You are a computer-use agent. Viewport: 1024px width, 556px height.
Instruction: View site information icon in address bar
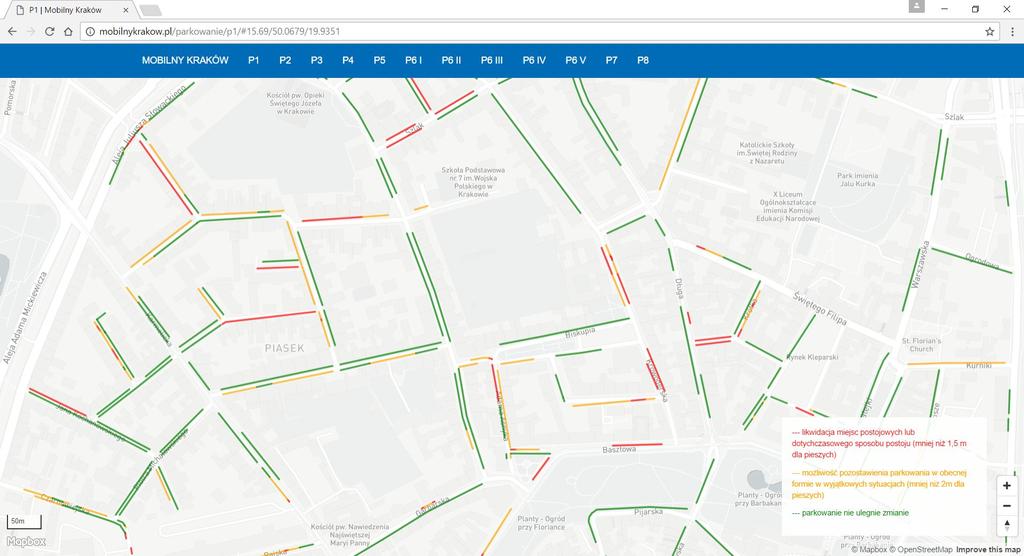pos(90,31)
